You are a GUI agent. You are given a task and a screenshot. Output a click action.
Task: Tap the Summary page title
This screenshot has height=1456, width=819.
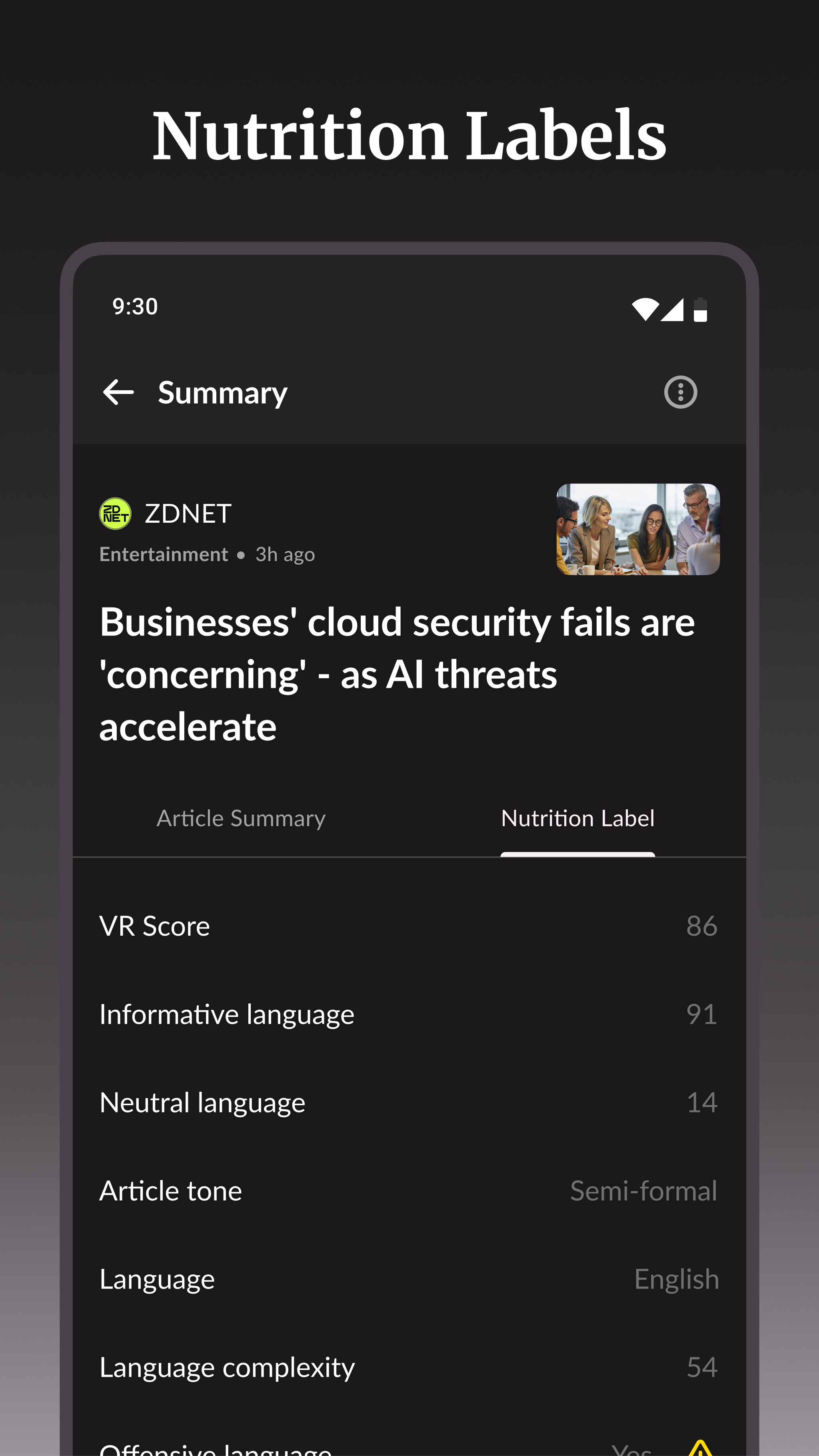pyautogui.click(x=223, y=392)
